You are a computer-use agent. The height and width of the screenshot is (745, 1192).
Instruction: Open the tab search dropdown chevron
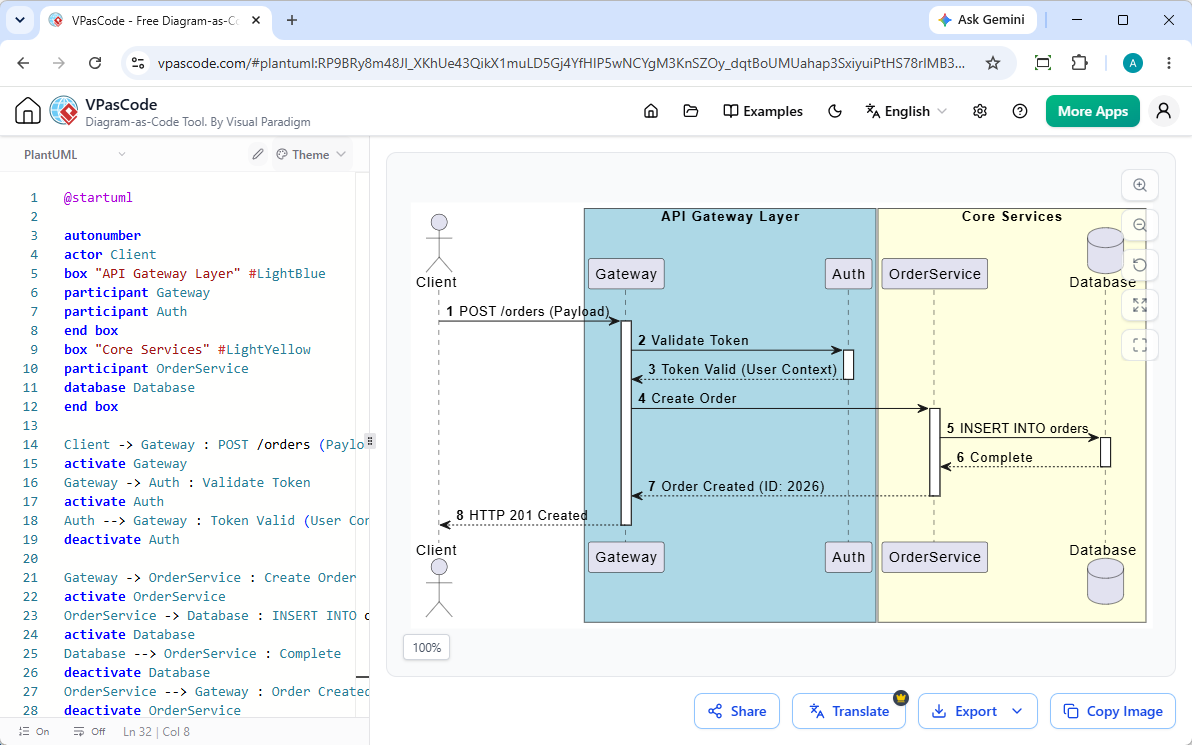point(20,21)
